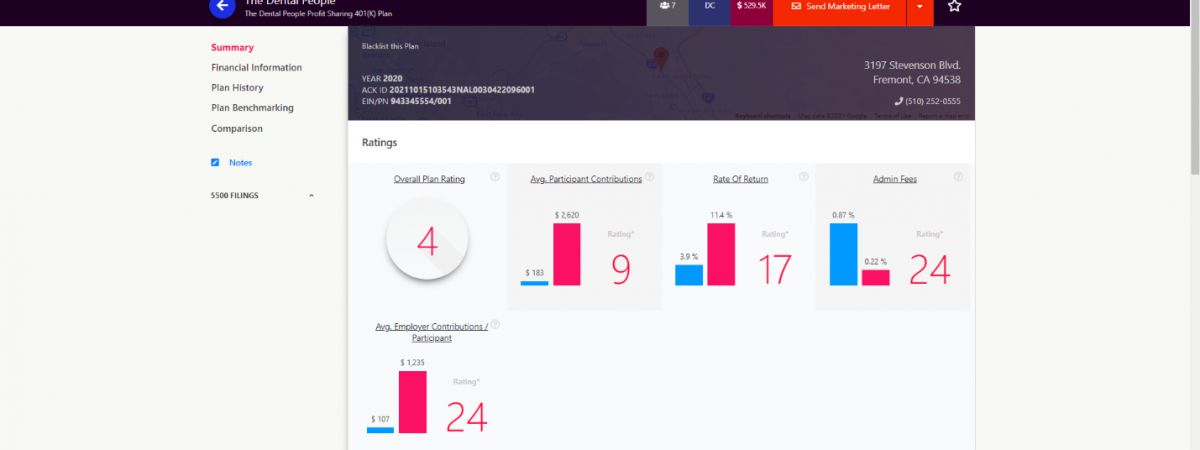This screenshot has width=1200, height=450.
Task: Click the Admin Fees help icon
Action: point(958,177)
